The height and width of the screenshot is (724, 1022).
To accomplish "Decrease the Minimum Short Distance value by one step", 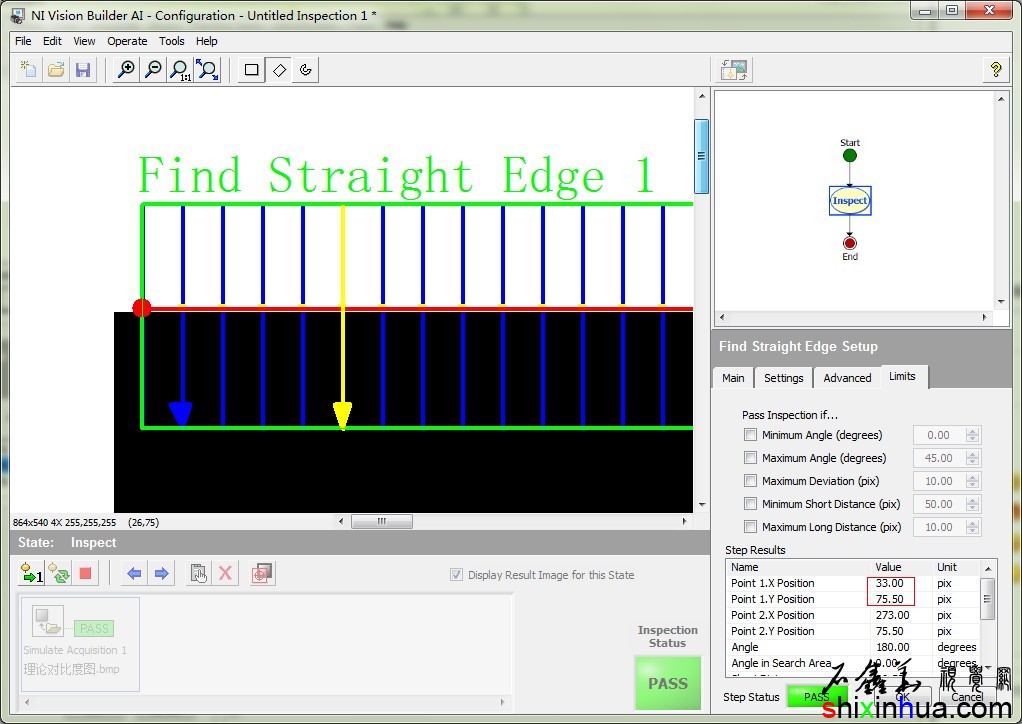I will click(x=972, y=508).
